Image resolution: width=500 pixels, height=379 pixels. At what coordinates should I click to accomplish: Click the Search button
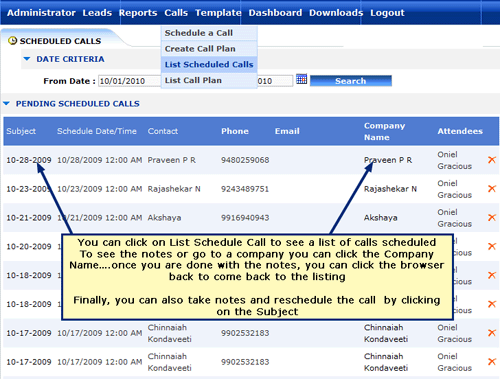pyautogui.click(x=351, y=81)
